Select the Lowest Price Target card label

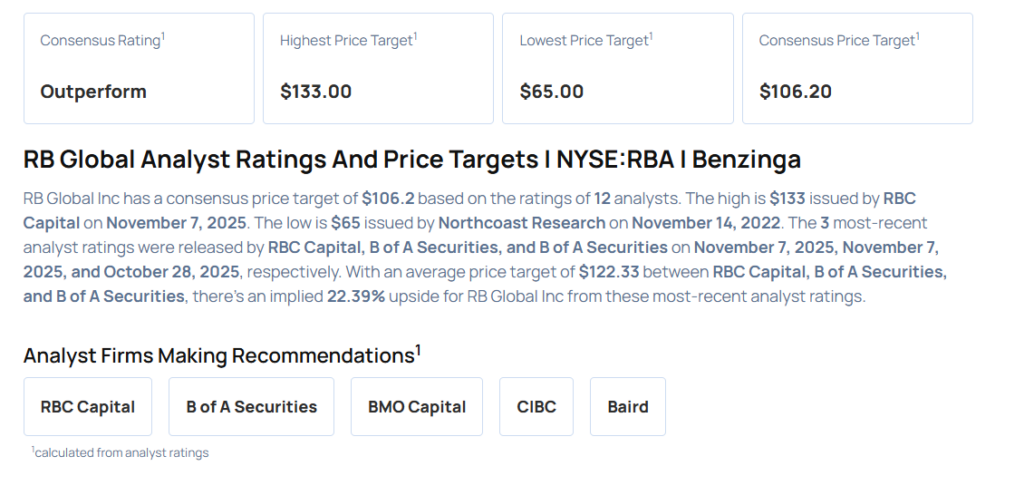pos(585,41)
